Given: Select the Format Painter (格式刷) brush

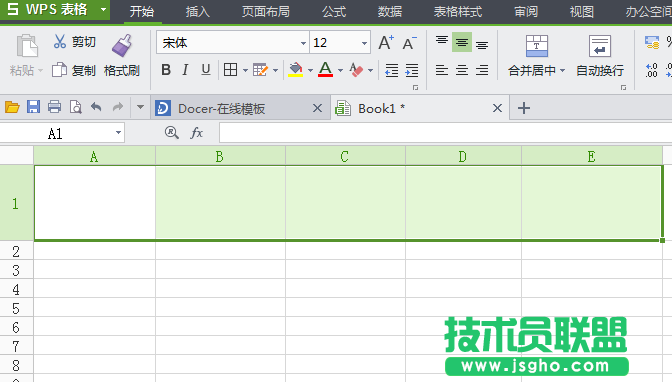Looking at the screenshot, I should click(x=122, y=45).
